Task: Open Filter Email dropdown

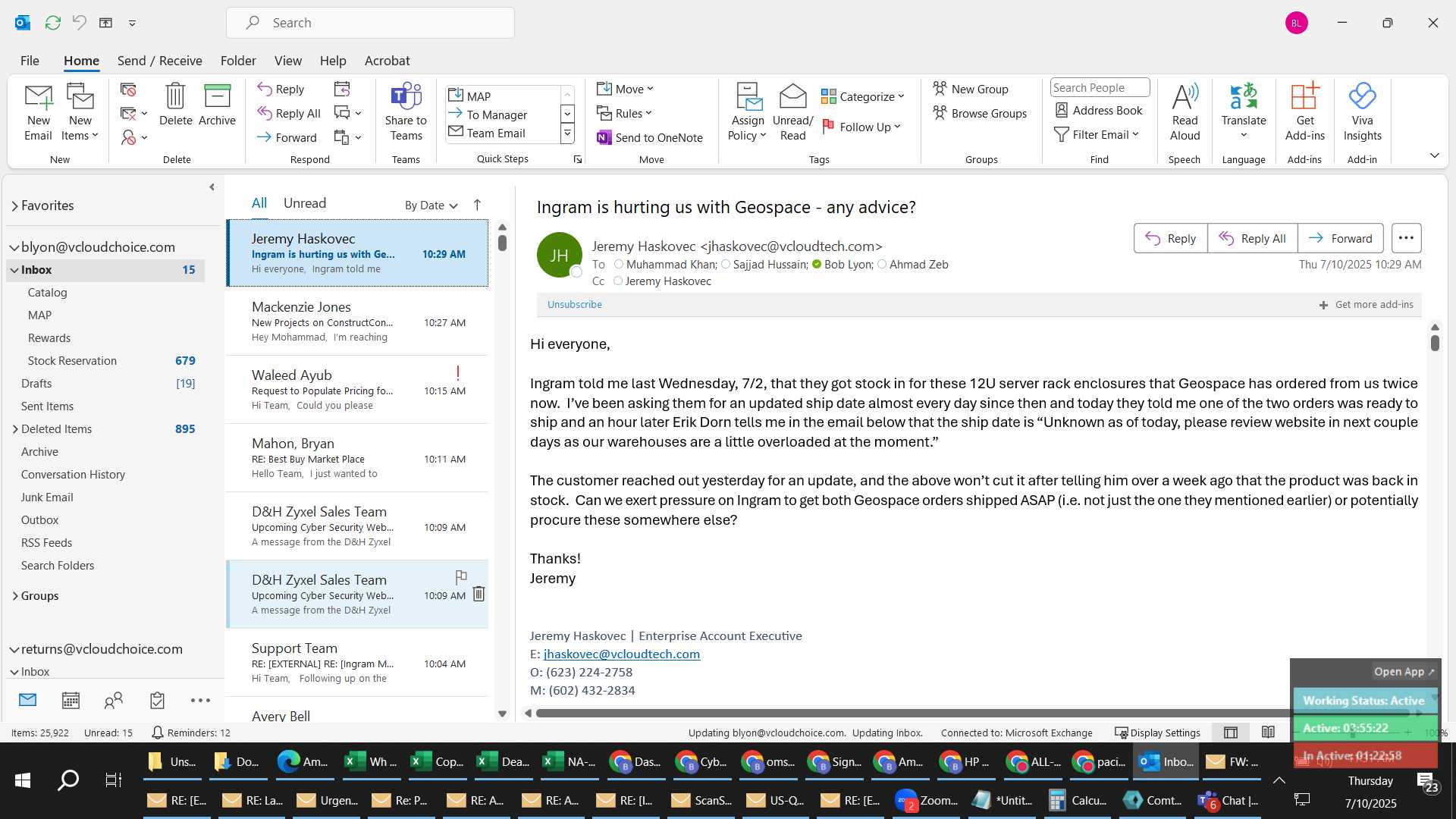Action: coord(1097,134)
